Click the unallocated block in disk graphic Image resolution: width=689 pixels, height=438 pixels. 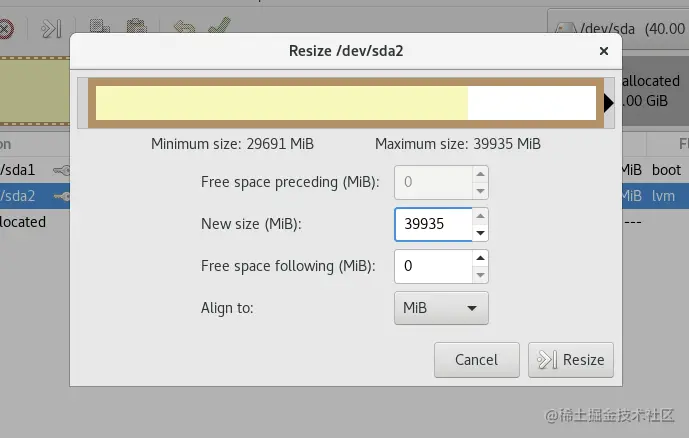(655, 91)
